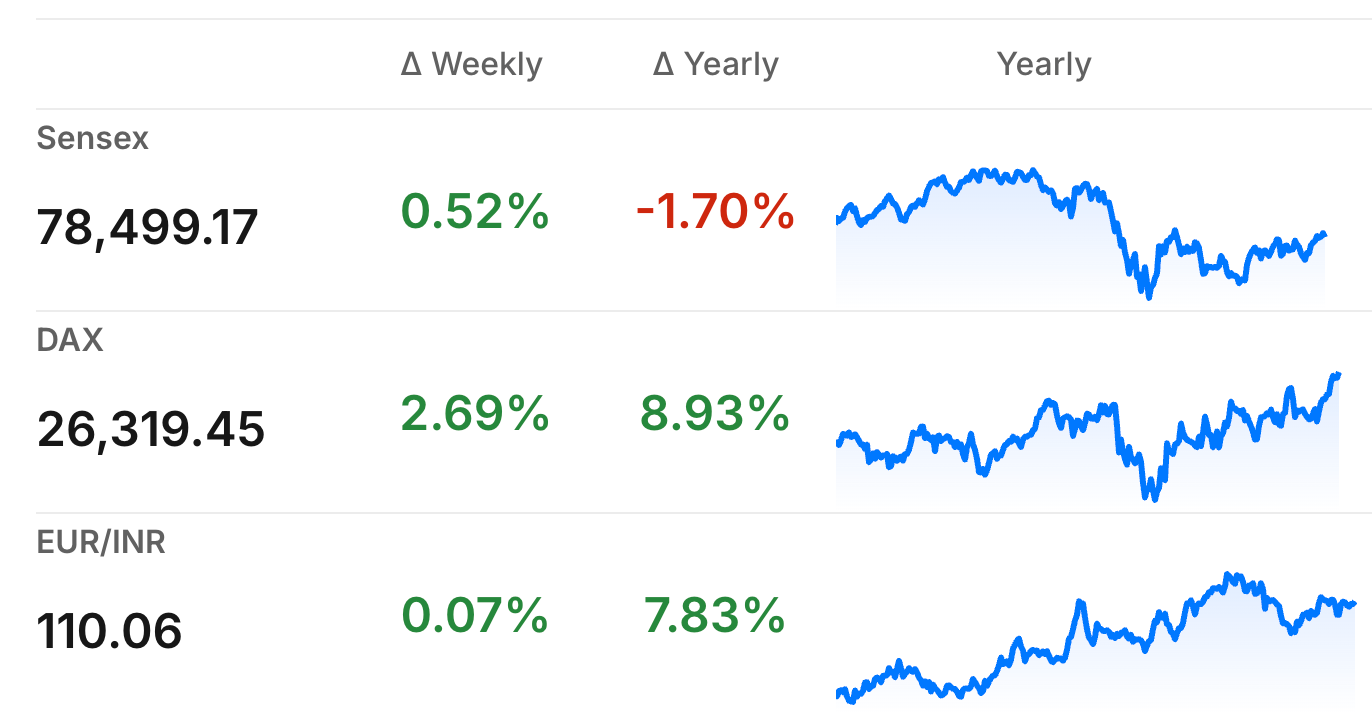The image size is (1372, 728).
Task: Click Sensex yearly change -1.70%
Action: 715,212
